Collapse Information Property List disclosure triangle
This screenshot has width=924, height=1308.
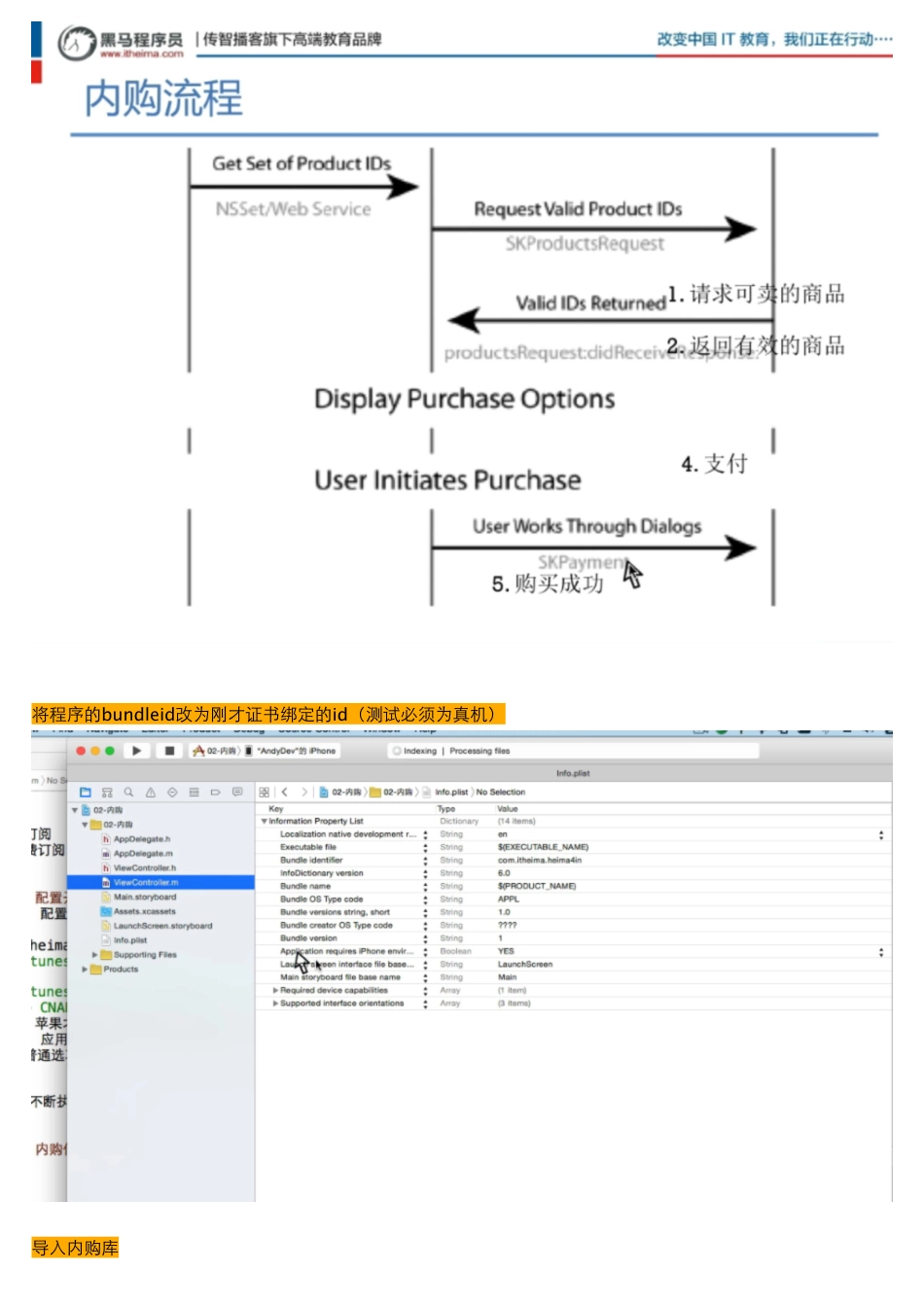264,822
